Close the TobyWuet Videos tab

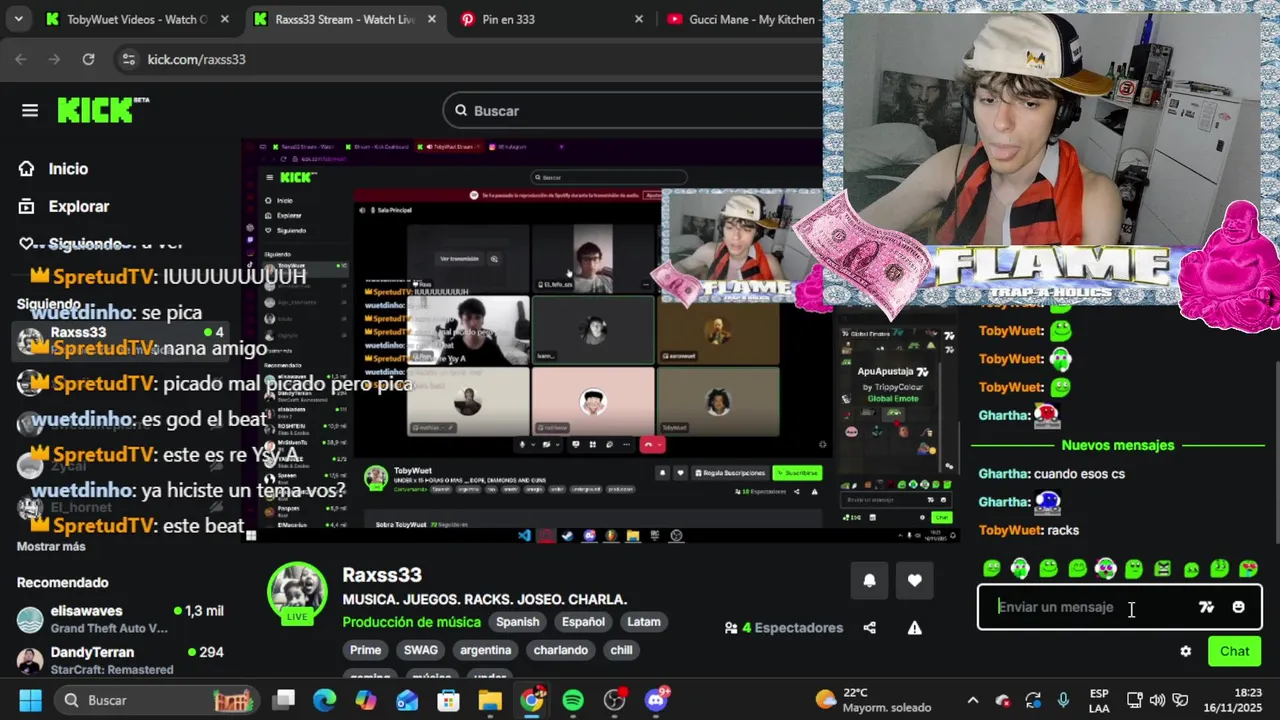click(224, 19)
